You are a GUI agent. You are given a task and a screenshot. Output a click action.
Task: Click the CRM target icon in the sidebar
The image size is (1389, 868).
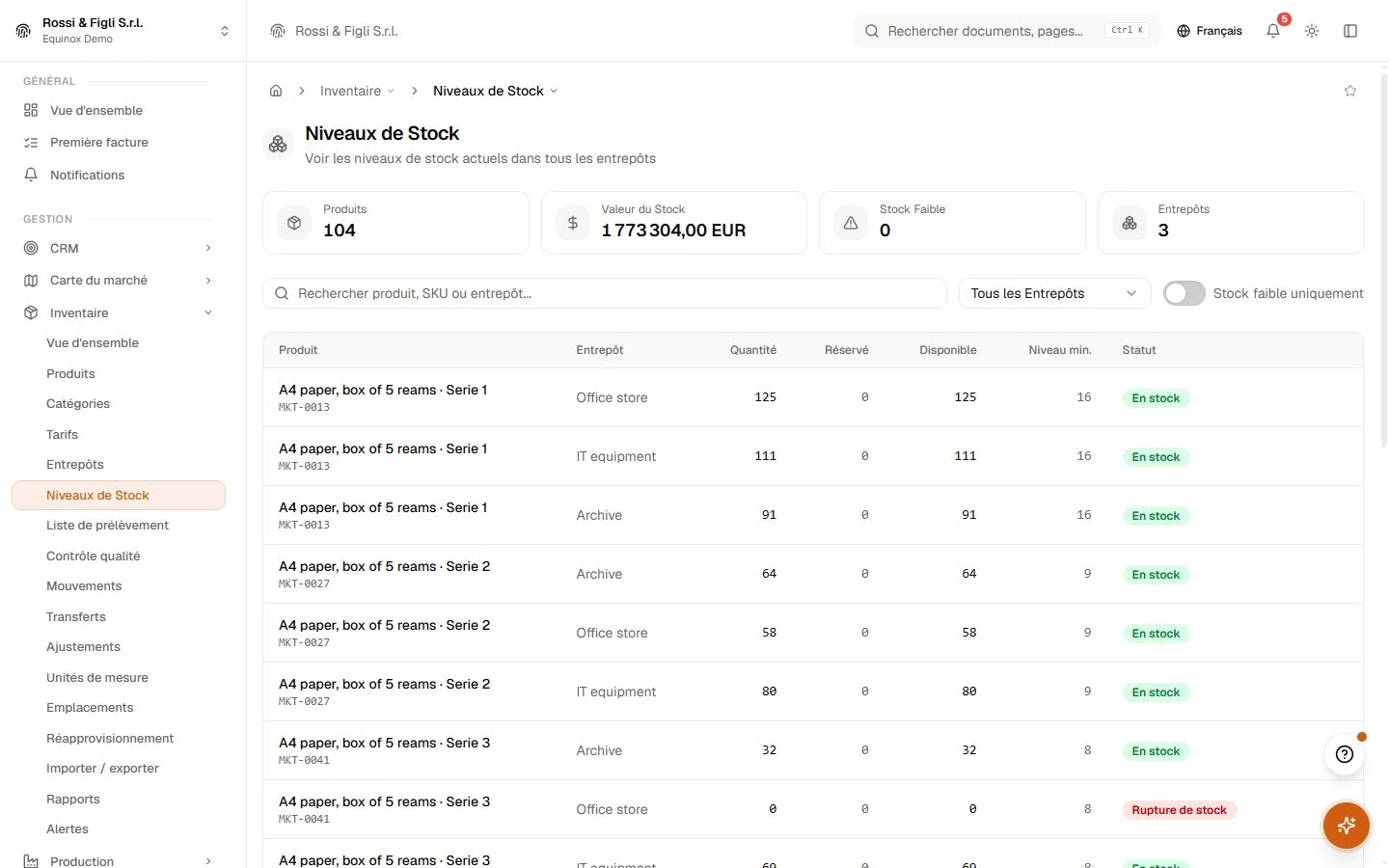(x=31, y=248)
